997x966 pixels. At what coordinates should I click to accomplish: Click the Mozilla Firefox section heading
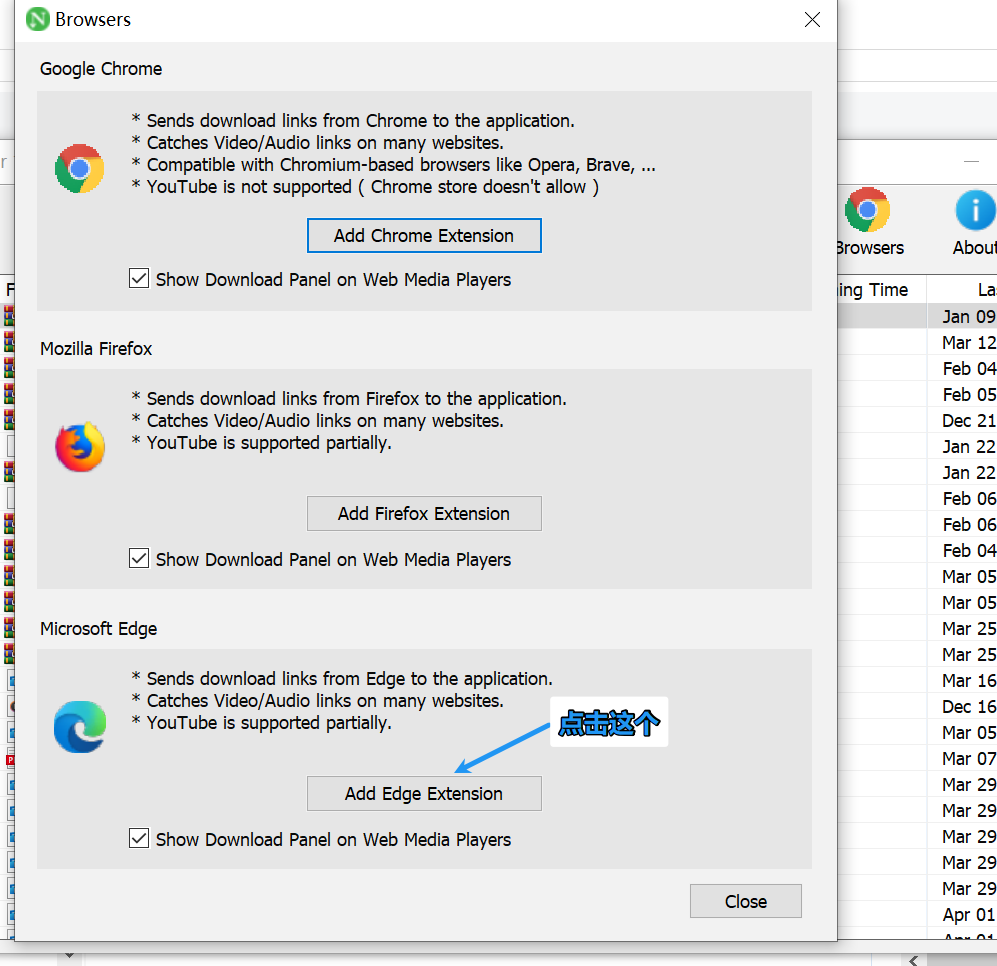(x=96, y=348)
